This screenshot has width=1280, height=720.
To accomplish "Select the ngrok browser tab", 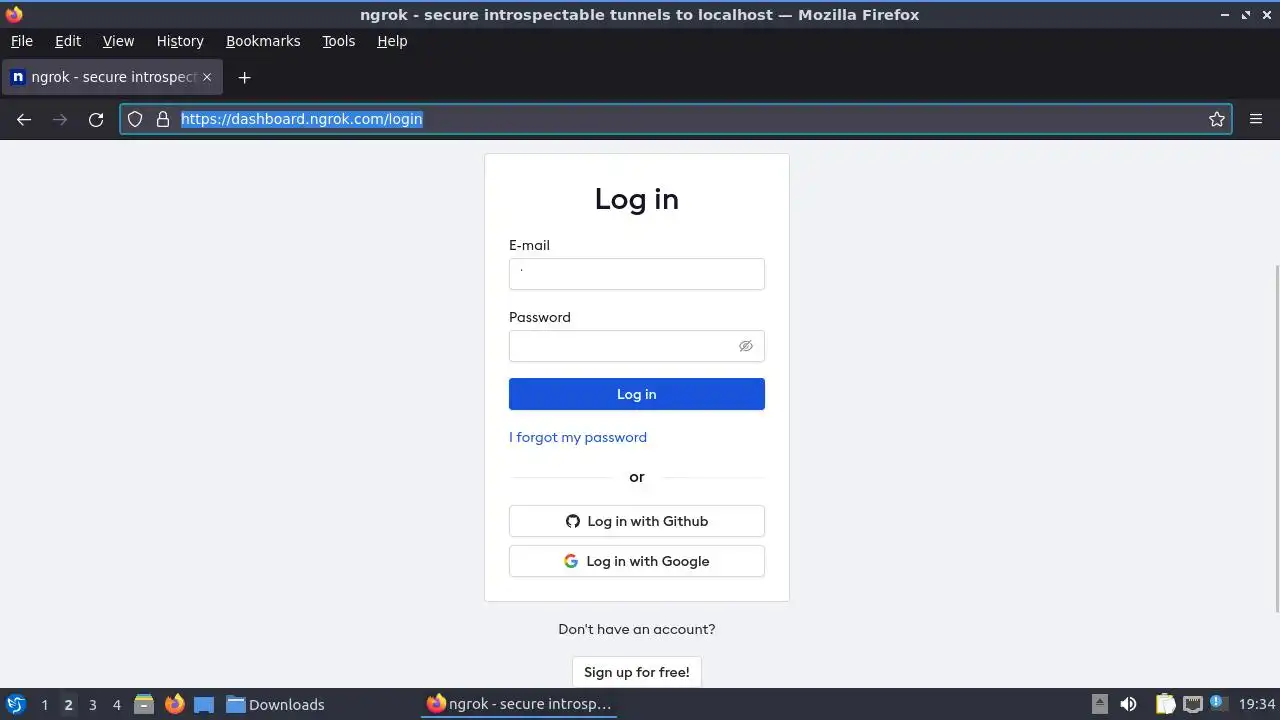I will [111, 77].
